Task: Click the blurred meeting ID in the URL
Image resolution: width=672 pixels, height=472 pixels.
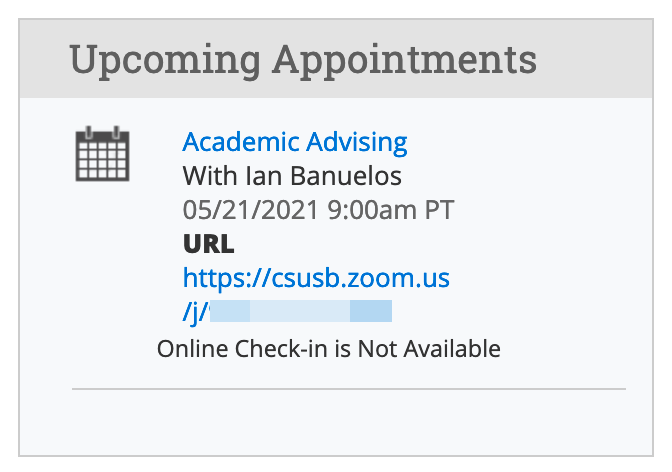Action: [x=301, y=311]
